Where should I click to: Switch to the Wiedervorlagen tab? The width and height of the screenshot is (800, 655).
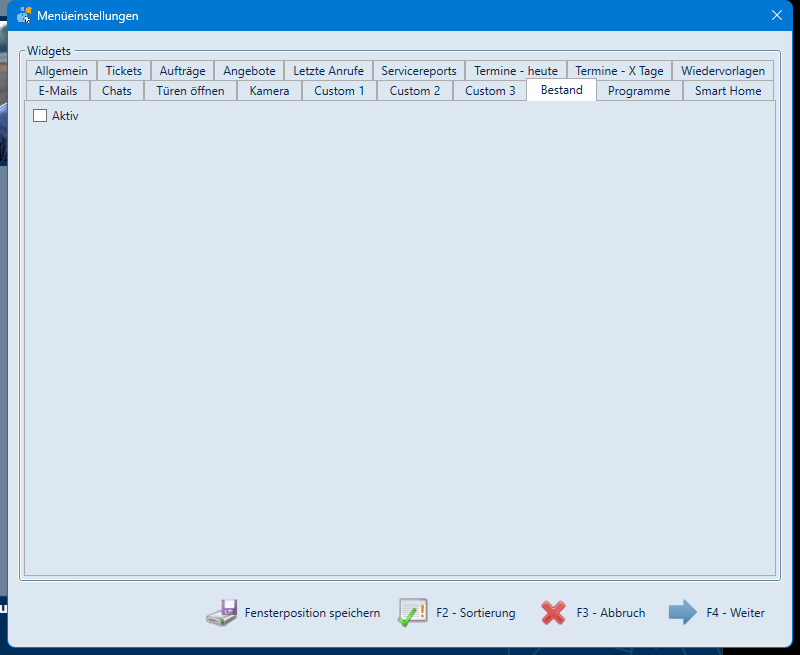(x=722, y=70)
